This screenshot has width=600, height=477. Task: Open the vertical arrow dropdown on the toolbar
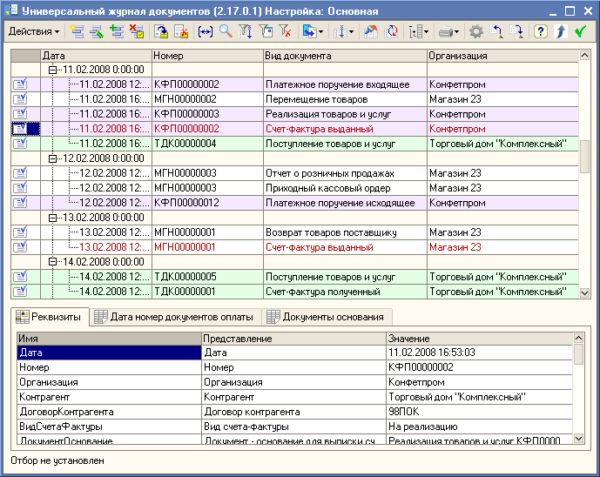coord(343,32)
